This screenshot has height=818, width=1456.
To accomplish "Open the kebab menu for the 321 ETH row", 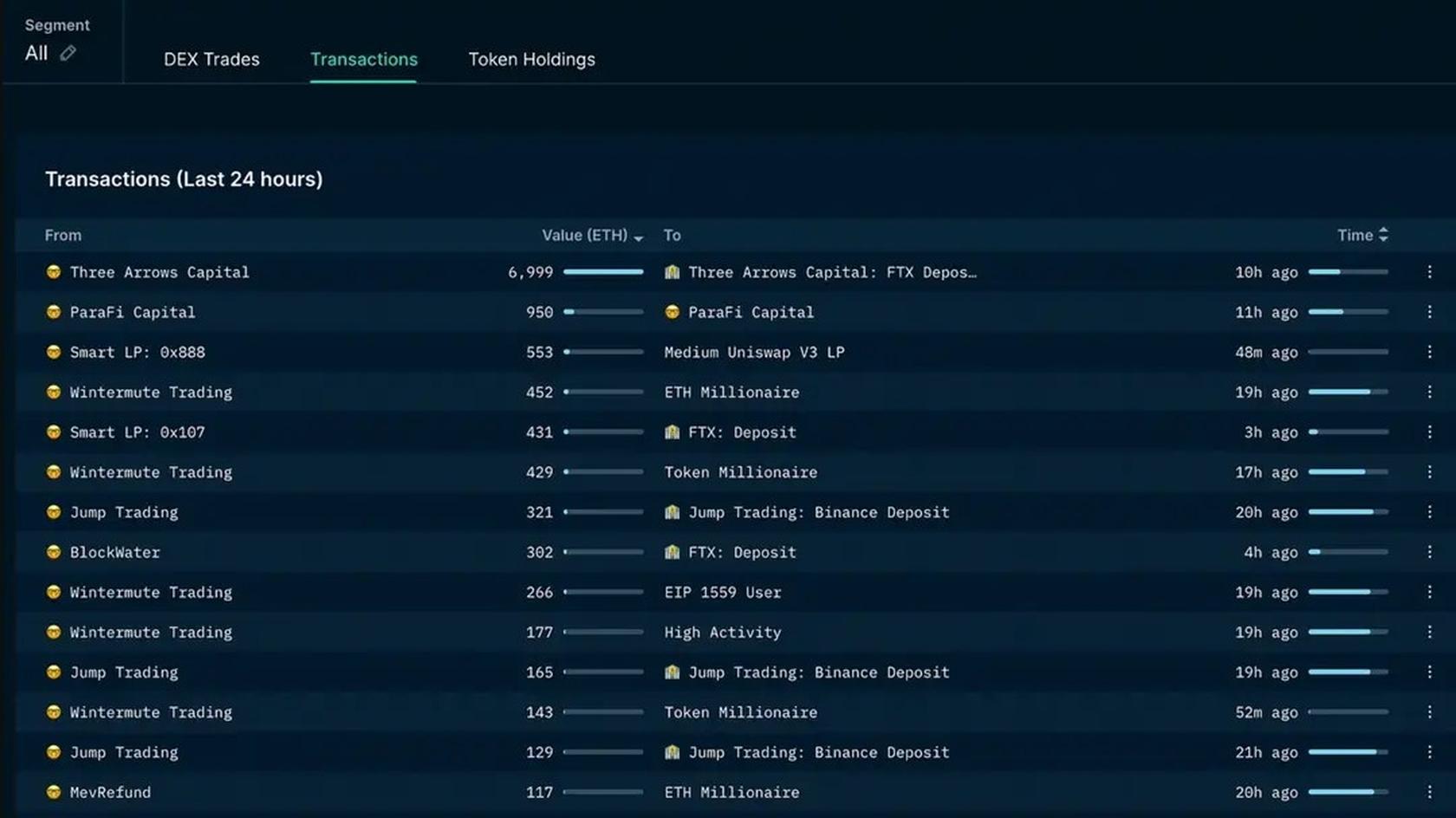I will click(1429, 512).
